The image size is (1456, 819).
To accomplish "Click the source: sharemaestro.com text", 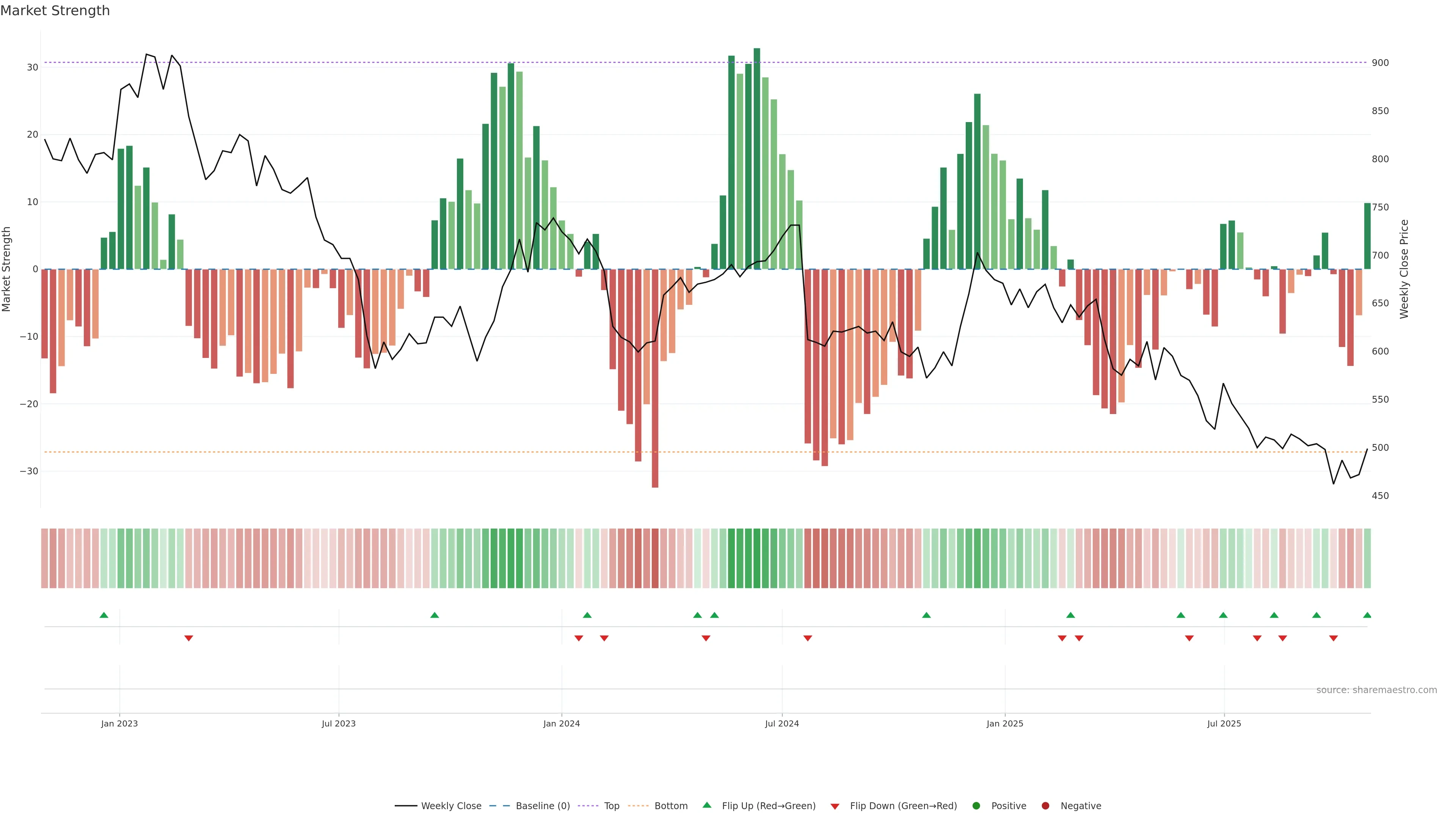I will click(1376, 690).
